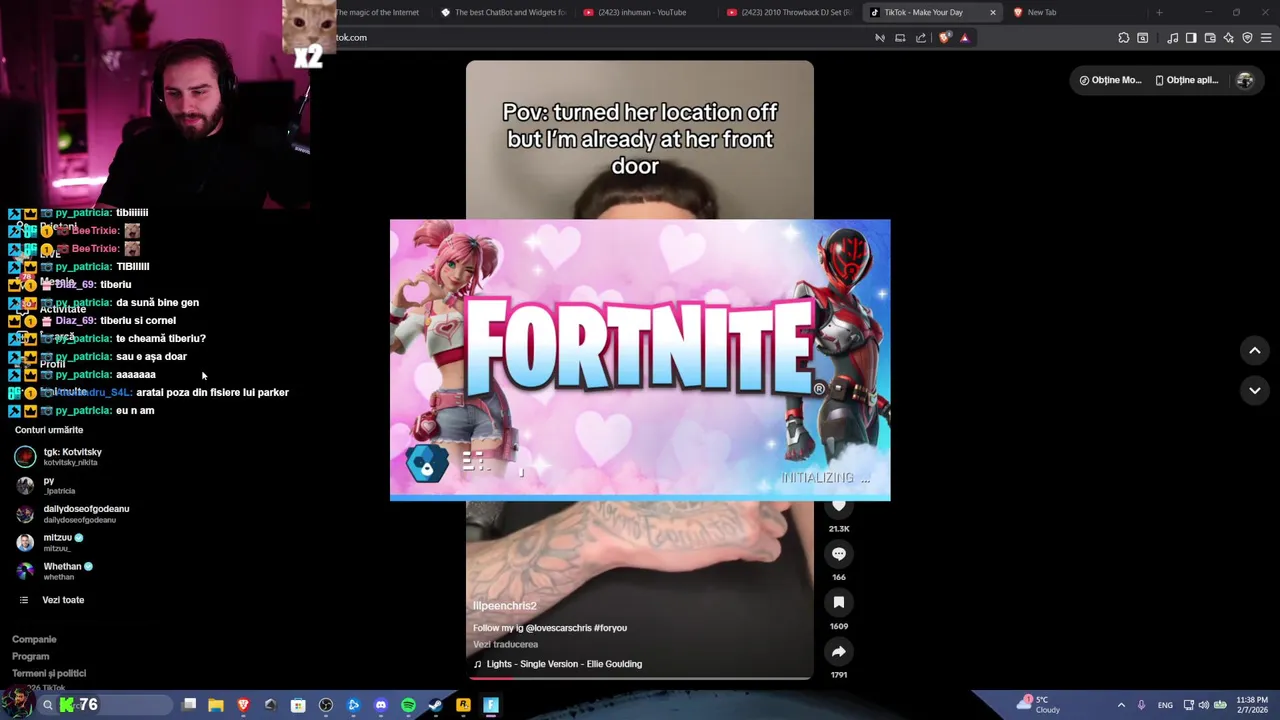The width and height of the screenshot is (1280, 720).
Task: Click the Companie footer link
Action: 34,639
